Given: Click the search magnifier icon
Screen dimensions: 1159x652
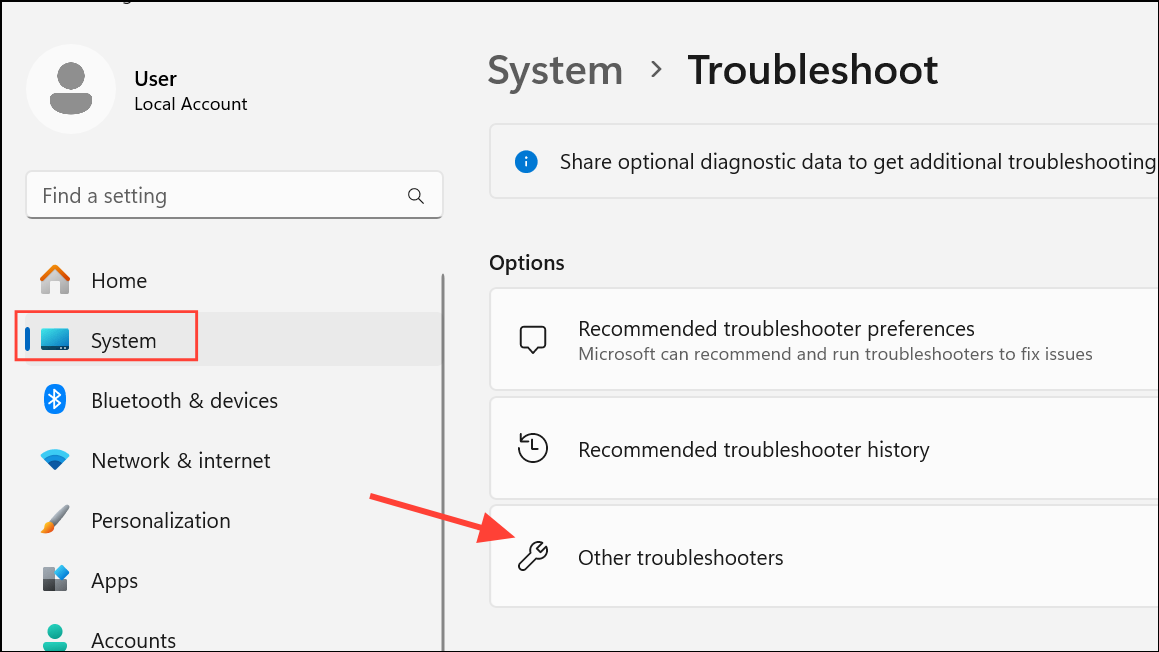Looking at the screenshot, I should 416,196.
